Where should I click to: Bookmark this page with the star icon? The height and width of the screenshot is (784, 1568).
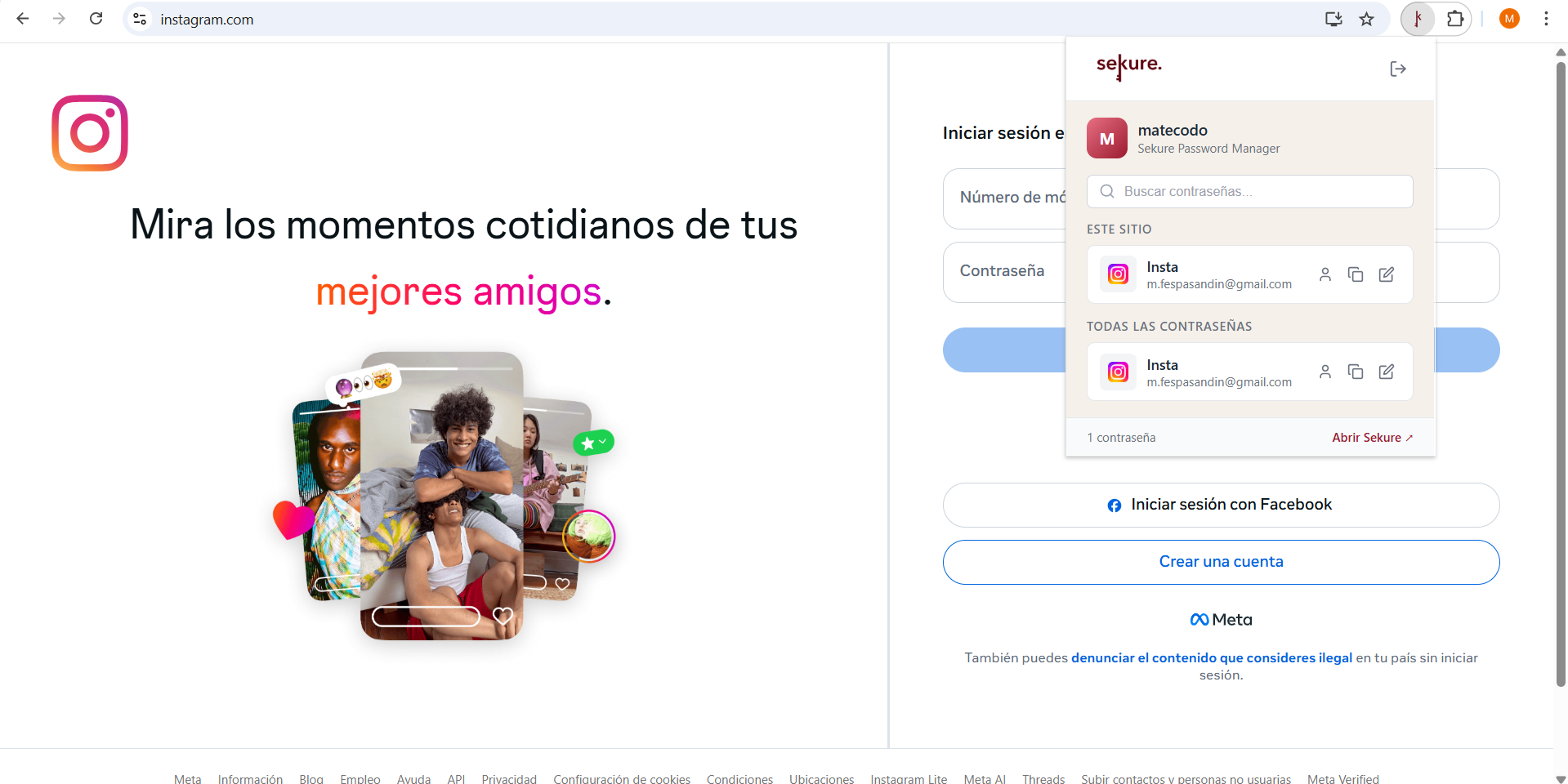point(1366,19)
